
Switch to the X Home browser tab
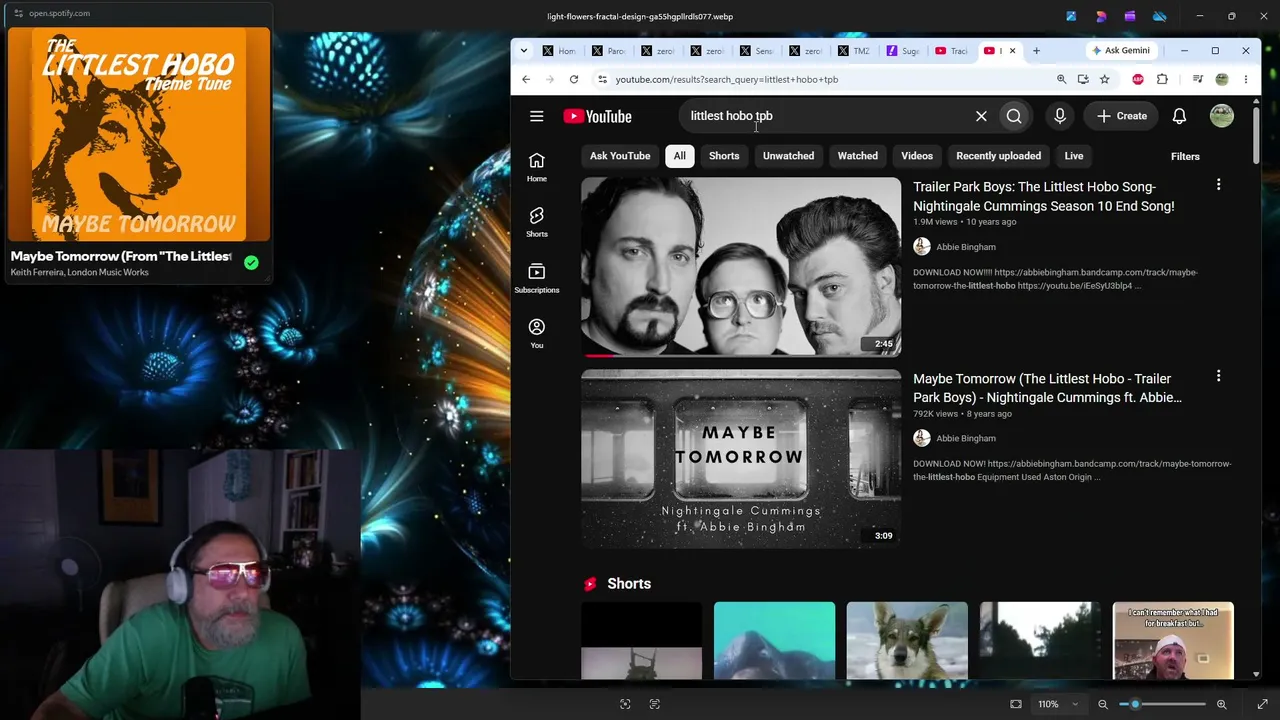click(x=558, y=51)
